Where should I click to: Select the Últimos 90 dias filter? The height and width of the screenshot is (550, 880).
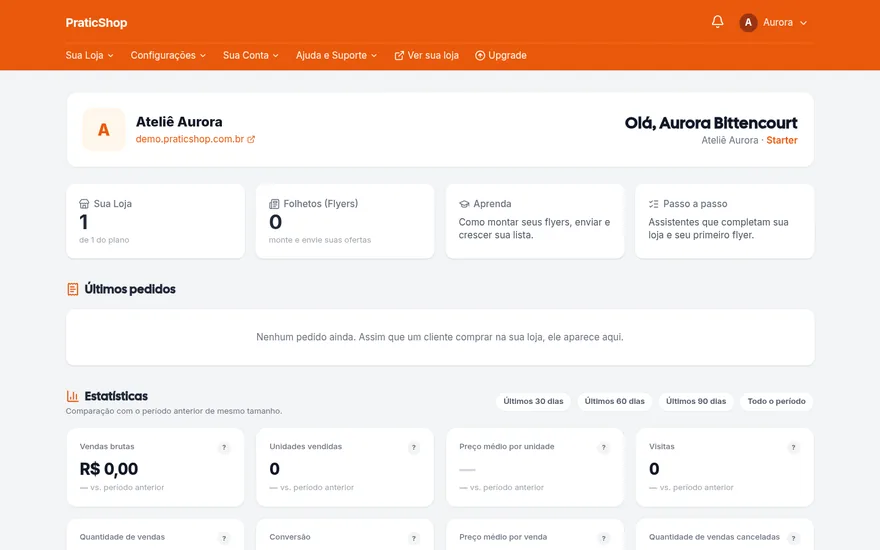(x=696, y=401)
